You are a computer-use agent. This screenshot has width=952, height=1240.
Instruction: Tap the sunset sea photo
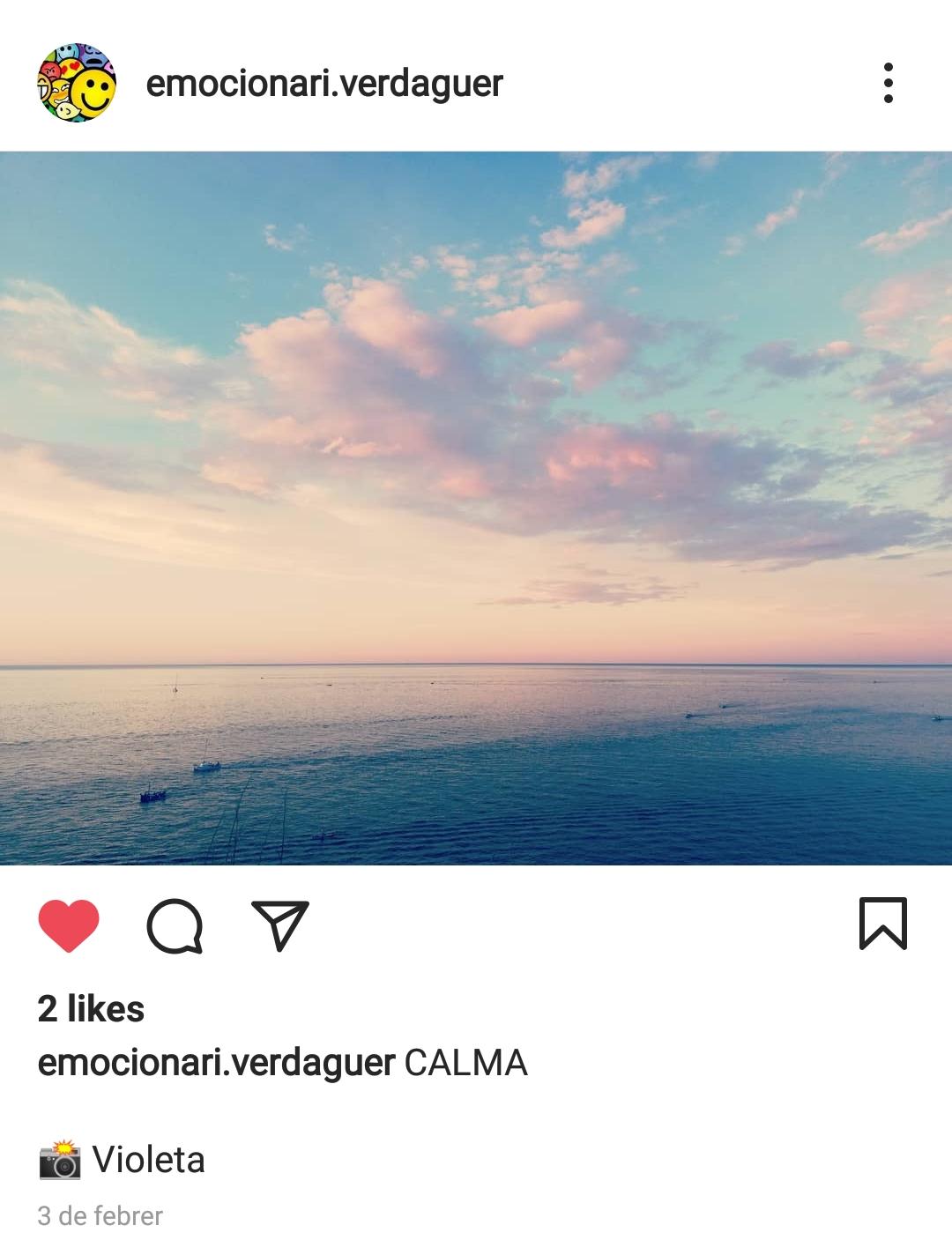pos(476,509)
